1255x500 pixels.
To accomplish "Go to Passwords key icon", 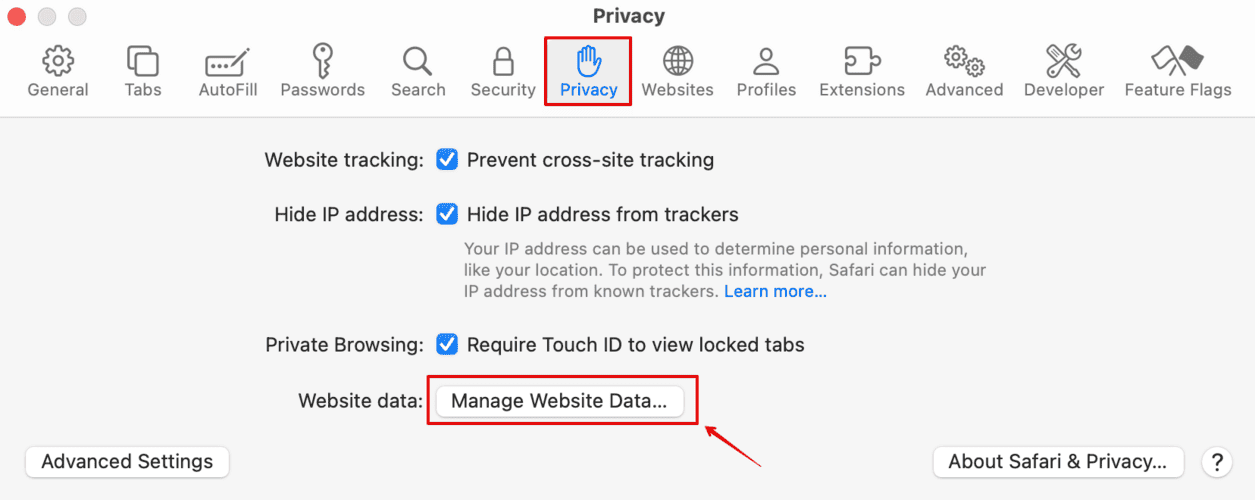I will tap(322, 62).
